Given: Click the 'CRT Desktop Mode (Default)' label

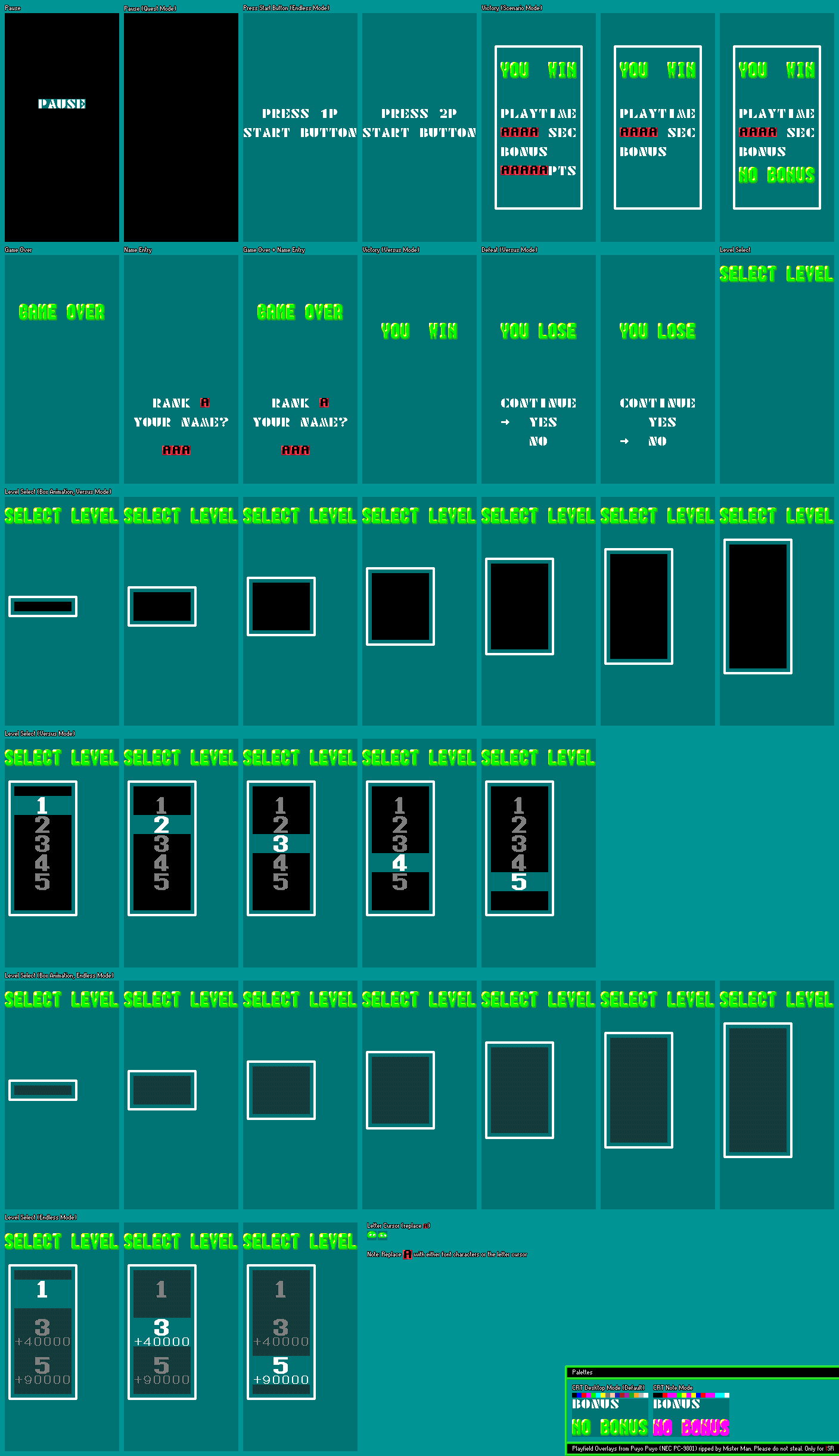Looking at the screenshot, I should tap(608, 1388).
